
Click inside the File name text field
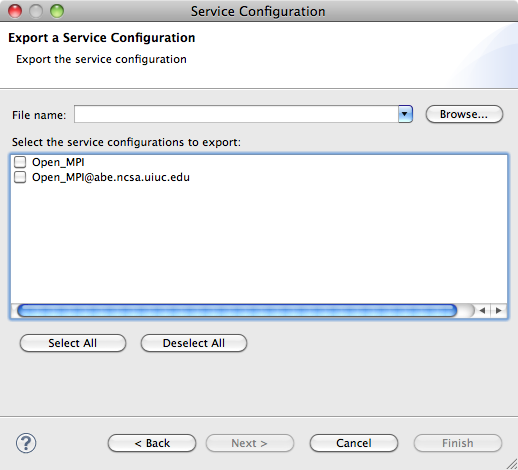pos(236,114)
